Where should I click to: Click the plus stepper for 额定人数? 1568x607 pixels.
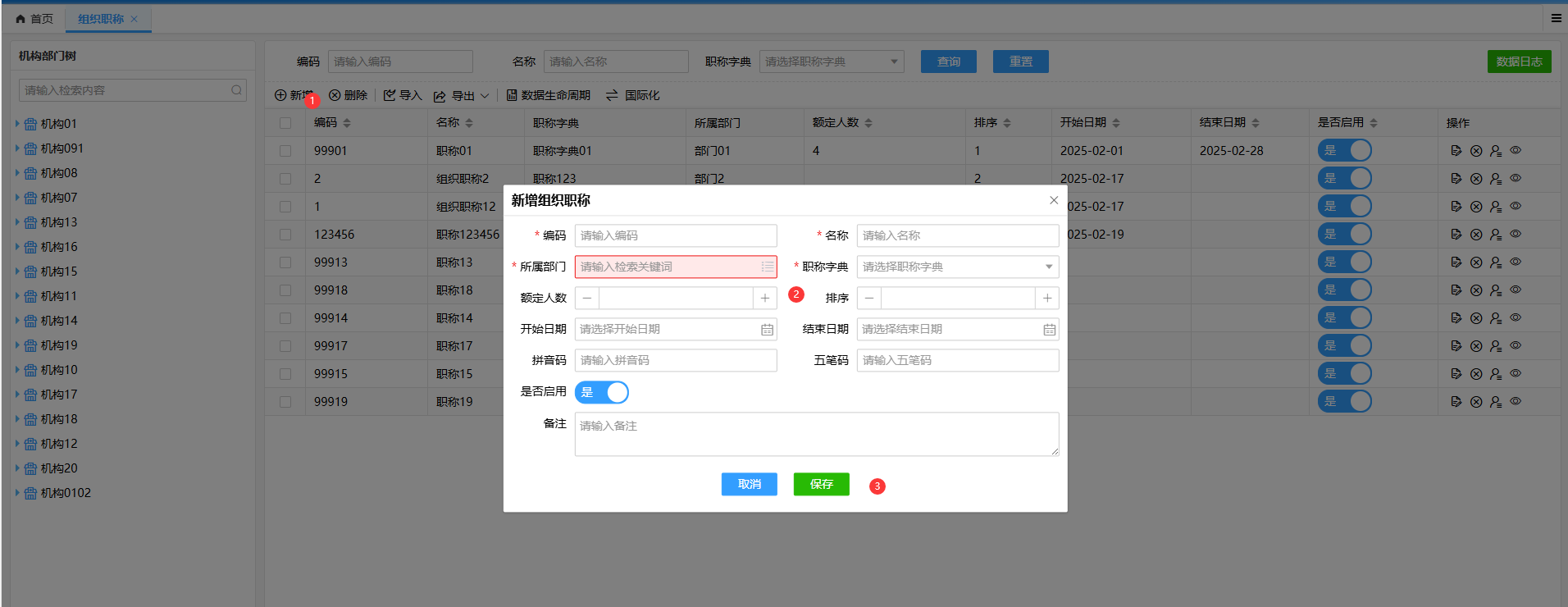(x=765, y=299)
